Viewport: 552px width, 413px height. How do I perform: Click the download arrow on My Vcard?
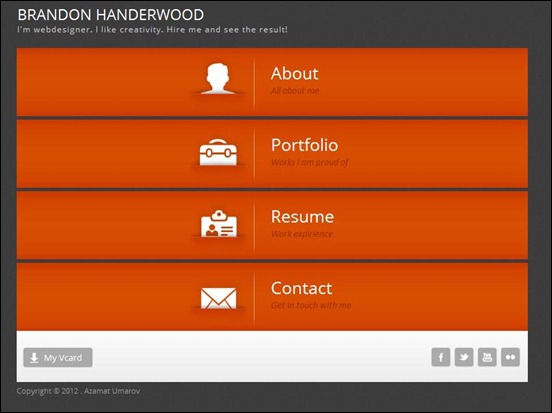tap(34, 358)
